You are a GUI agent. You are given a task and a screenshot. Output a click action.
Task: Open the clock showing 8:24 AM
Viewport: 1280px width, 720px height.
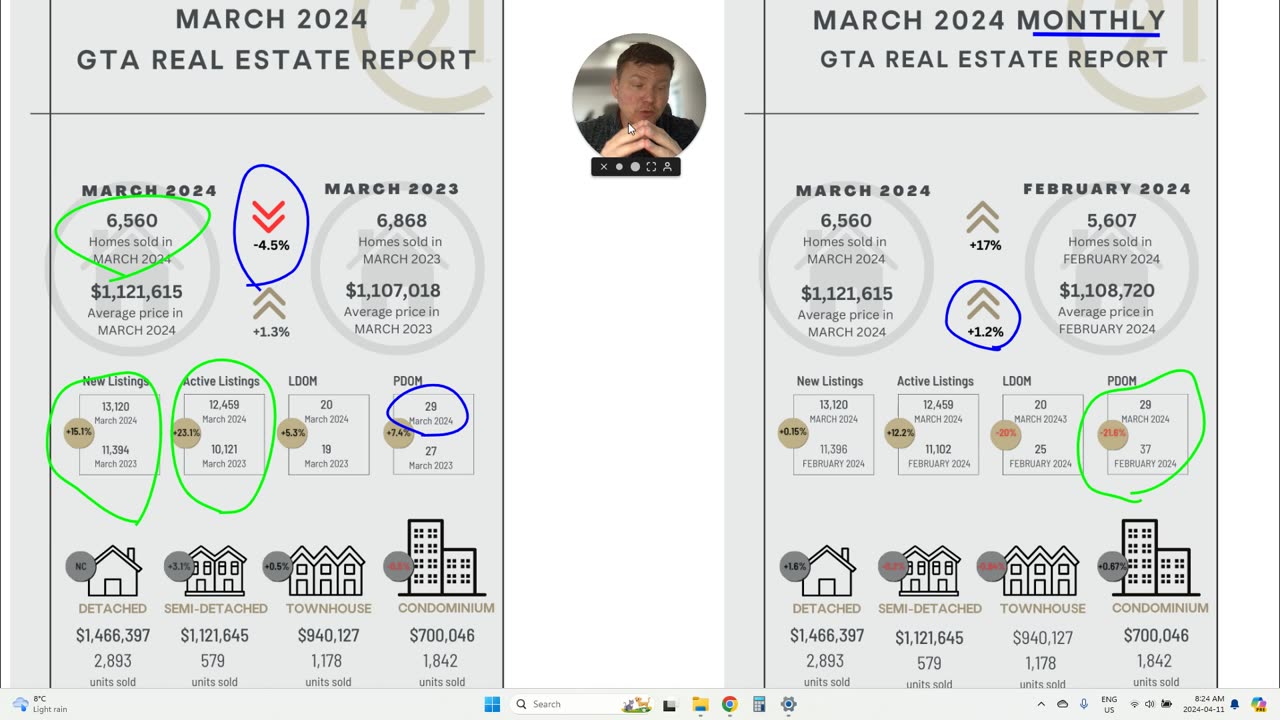[x=1204, y=704]
